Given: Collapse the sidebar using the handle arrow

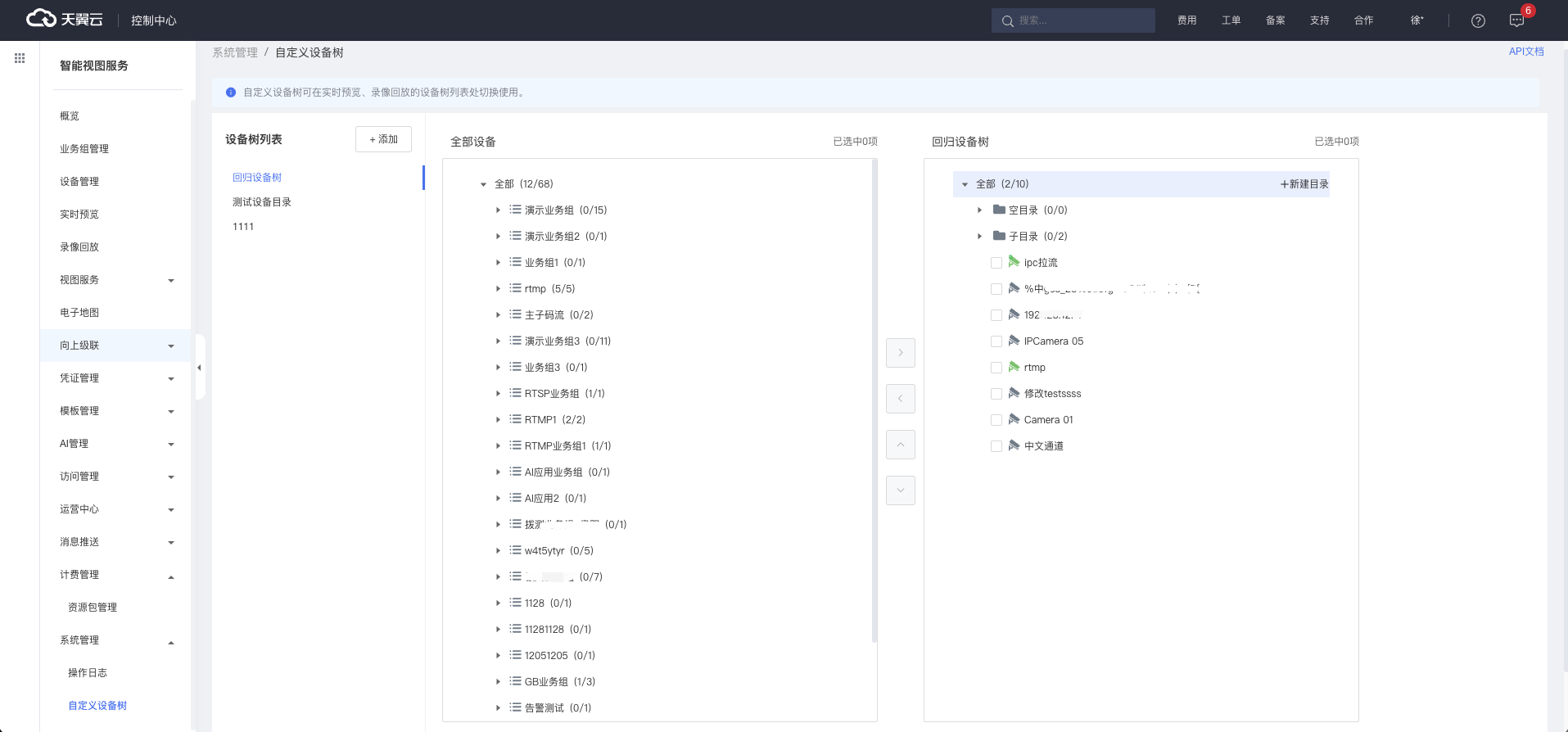Looking at the screenshot, I should coord(199,368).
